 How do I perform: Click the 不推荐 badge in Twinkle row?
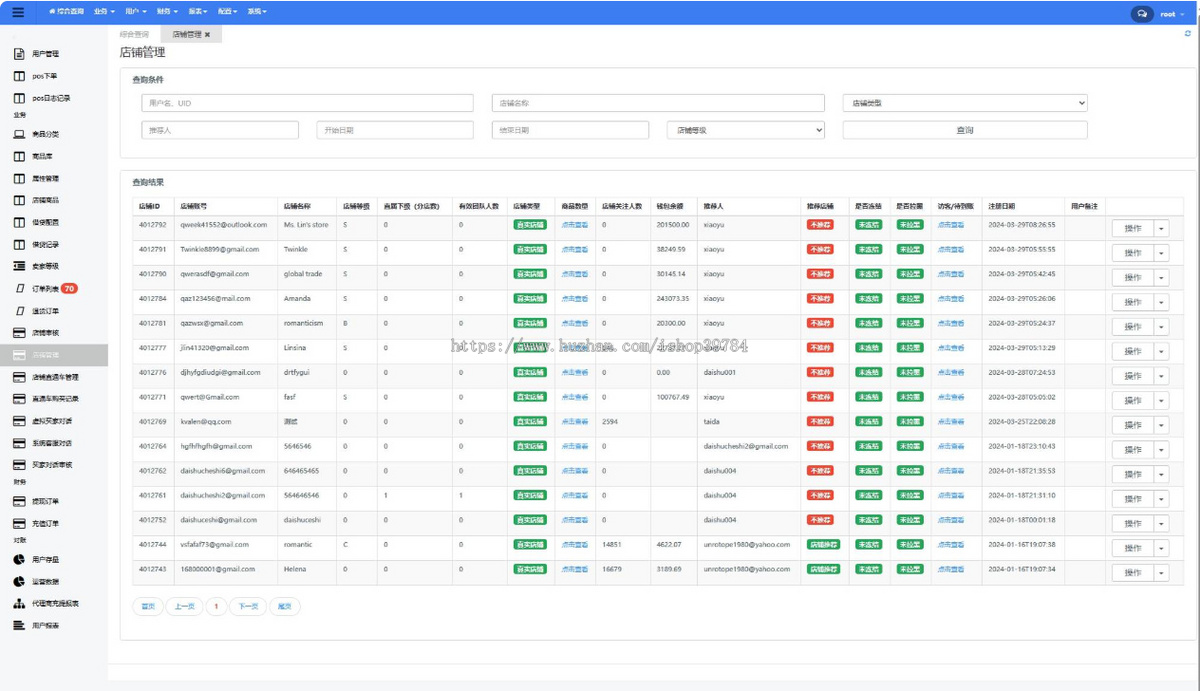[x=820, y=250]
